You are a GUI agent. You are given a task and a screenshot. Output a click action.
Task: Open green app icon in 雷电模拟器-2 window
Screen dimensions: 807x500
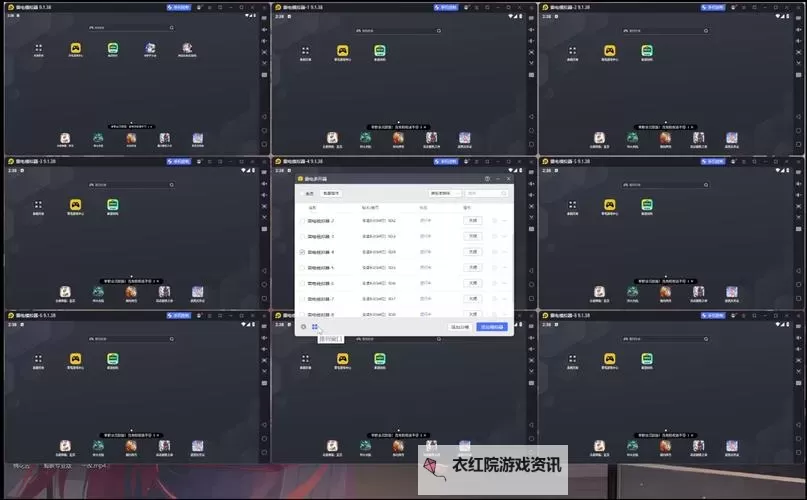tap(647, 50)
